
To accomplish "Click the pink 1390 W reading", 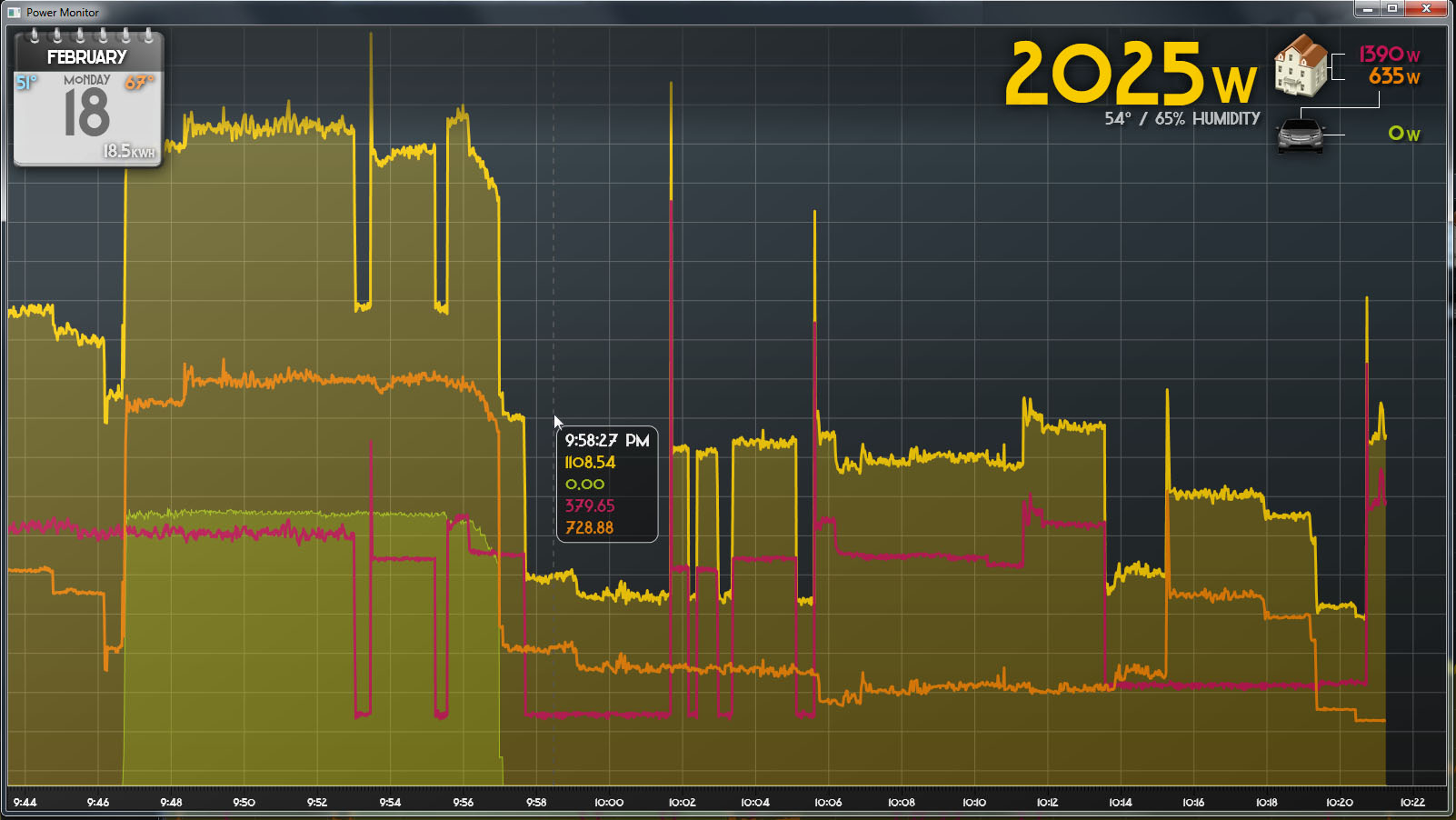I will [x=1388, y=55].
